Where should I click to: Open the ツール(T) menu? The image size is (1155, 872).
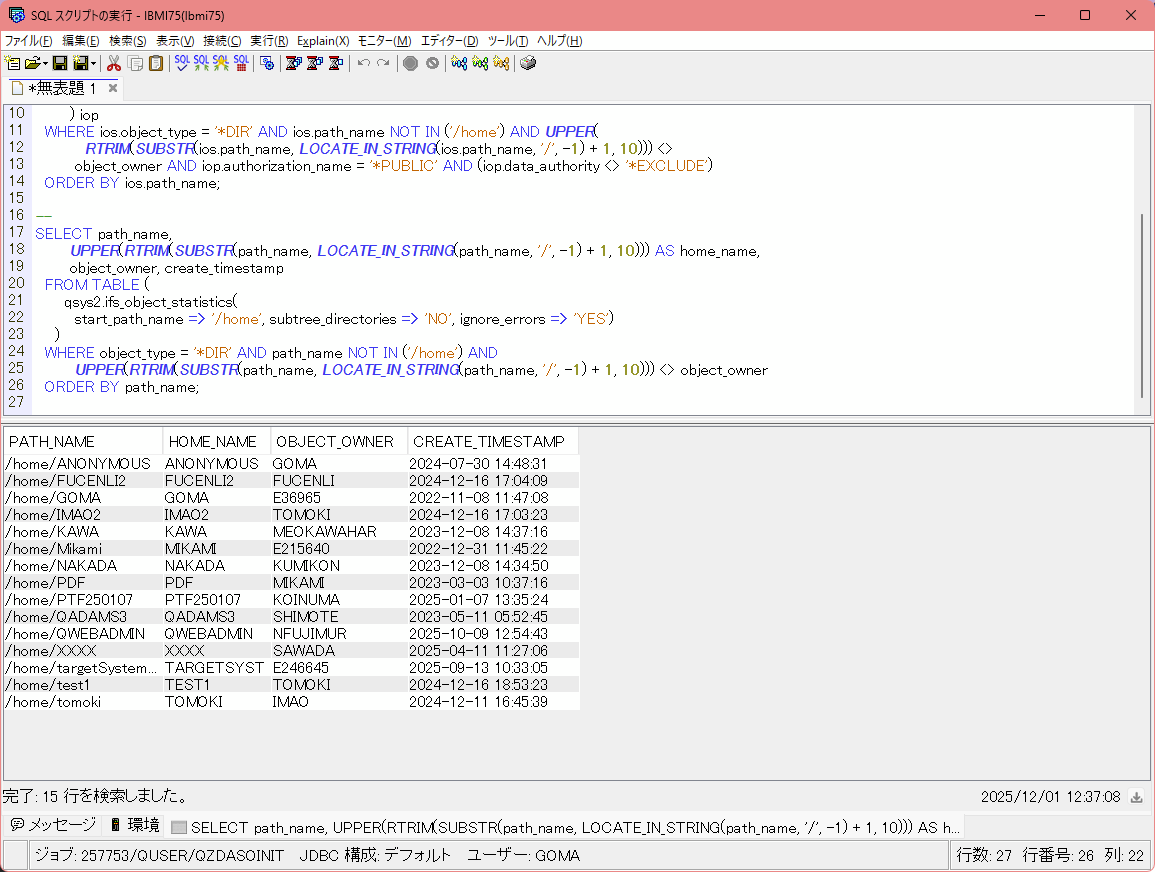[x=508, y=41]
